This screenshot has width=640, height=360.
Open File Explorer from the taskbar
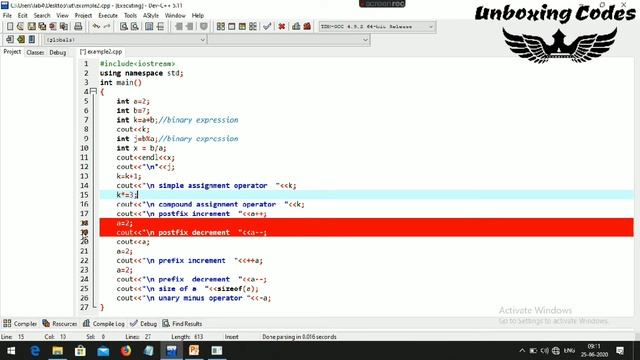tap(58, 351)
